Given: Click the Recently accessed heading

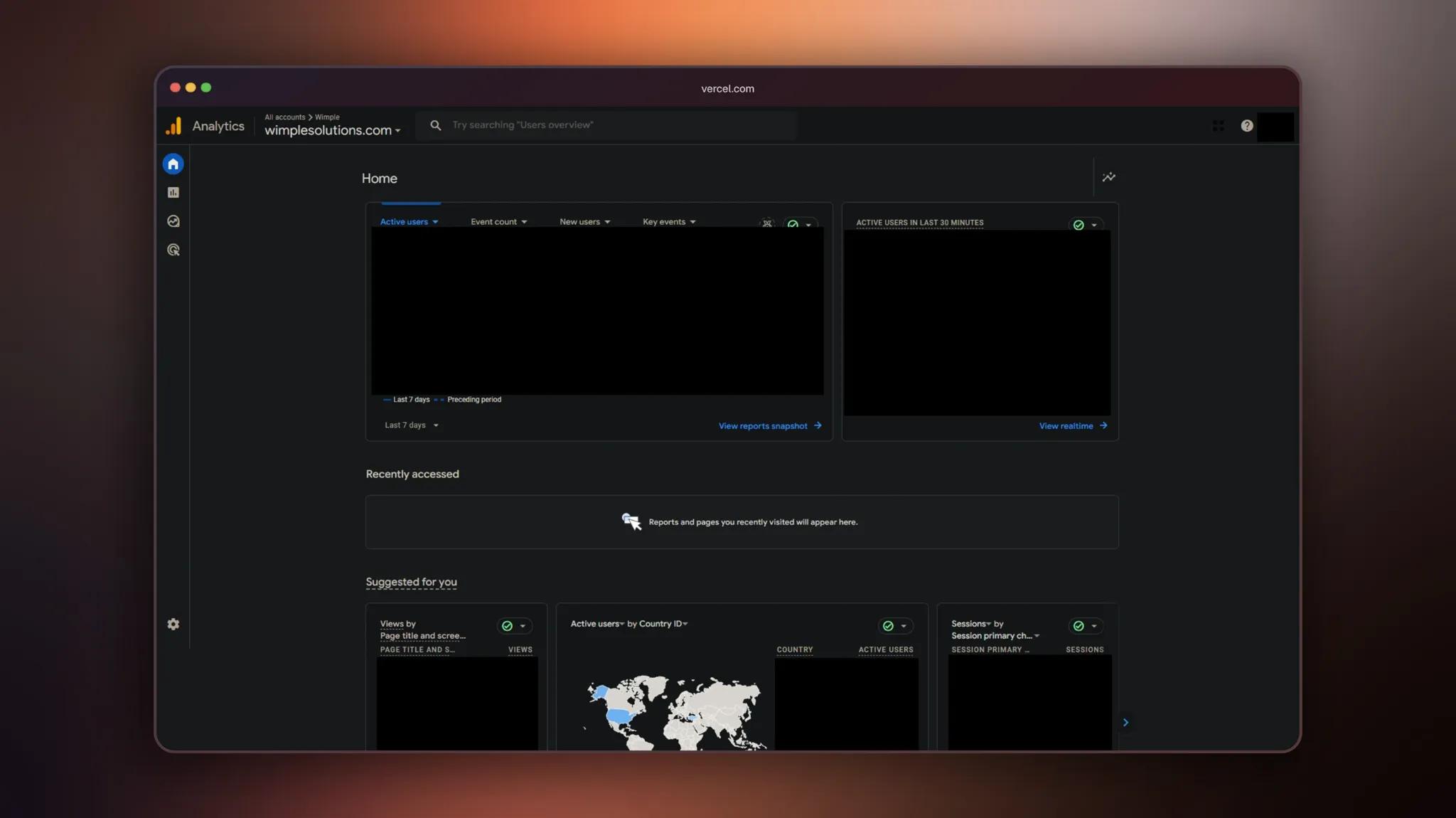Looking at the screenshot, I should [x=412, y=474].
